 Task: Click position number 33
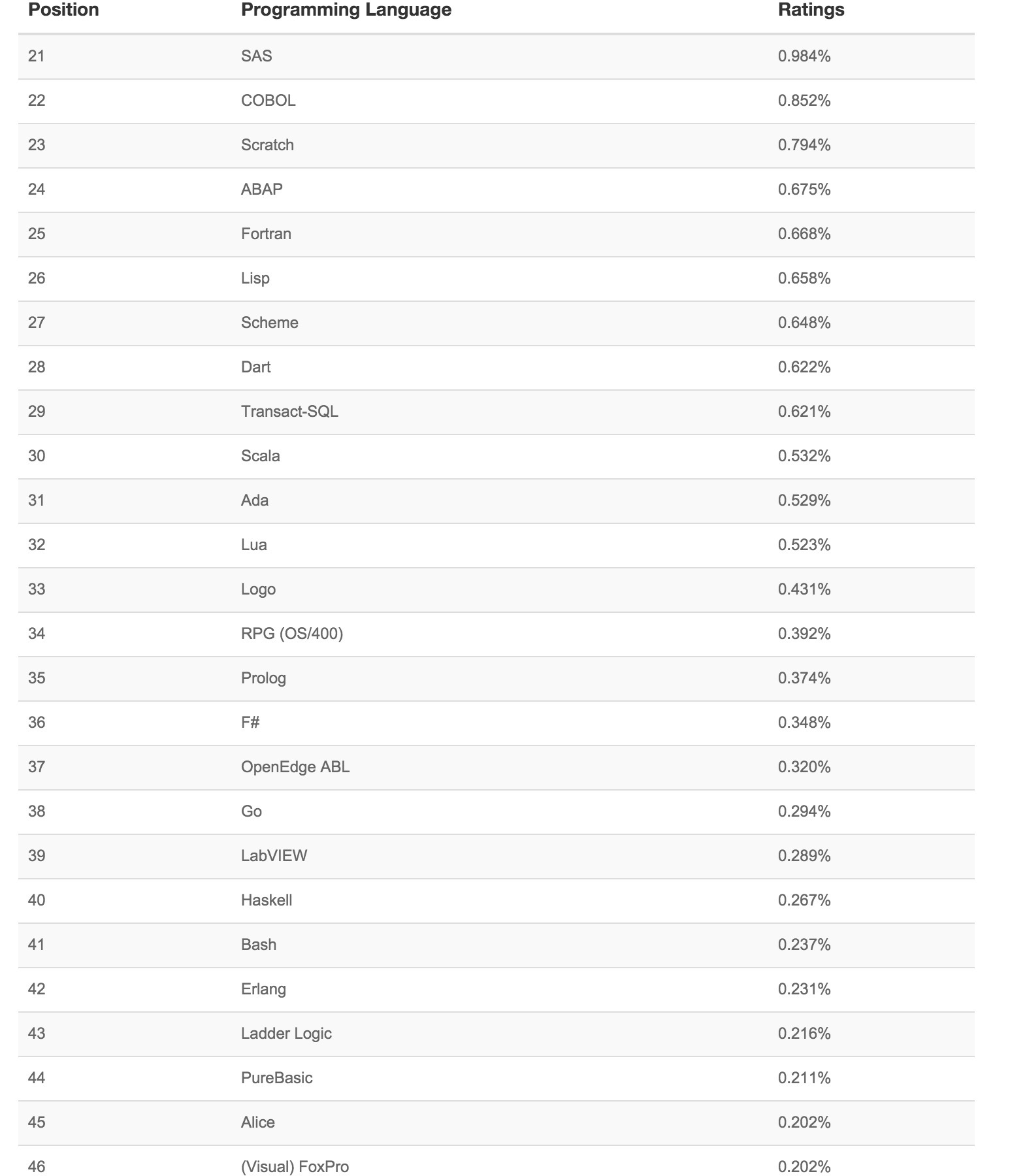37,589
